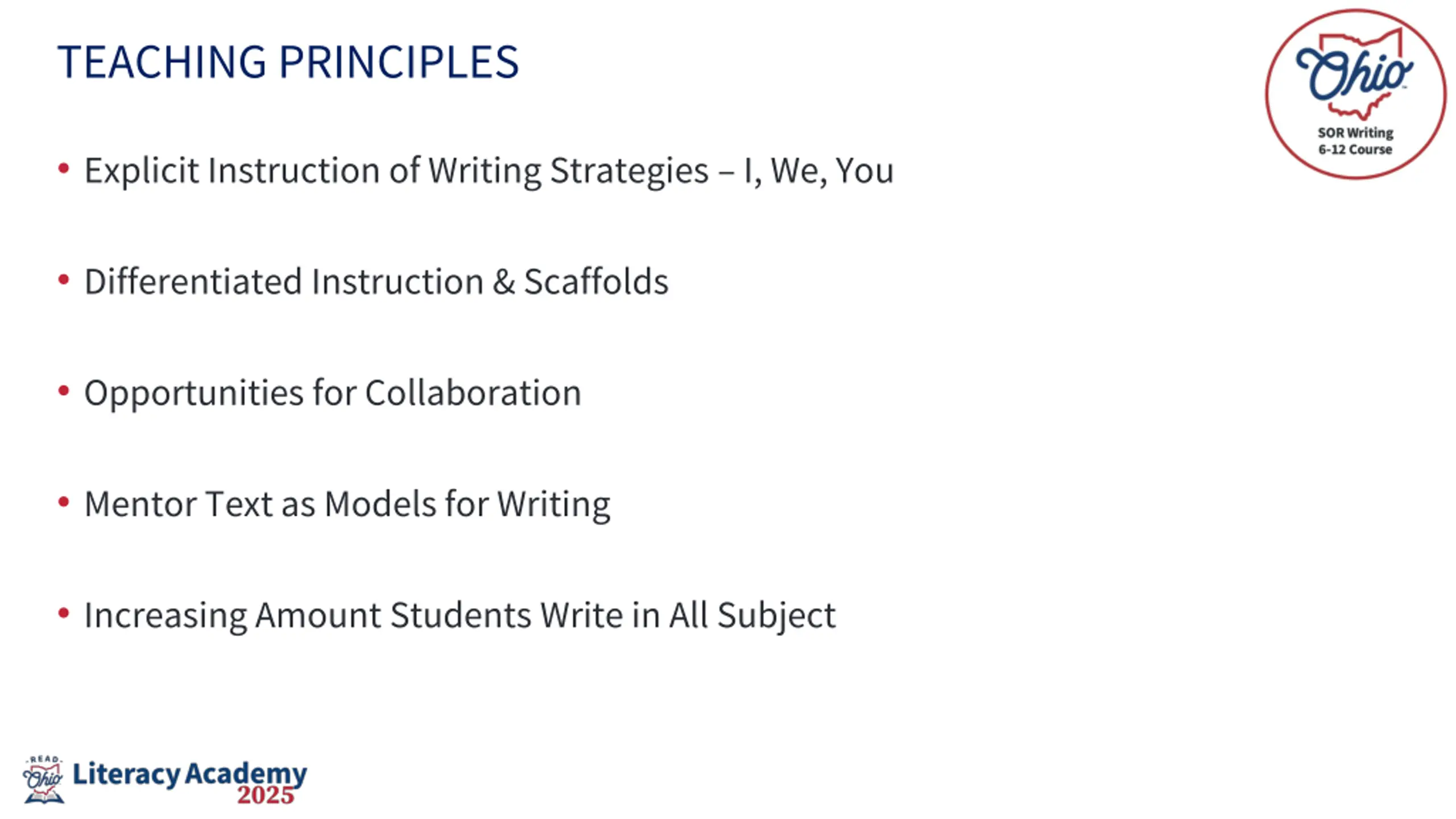
Task: Select the TEACHING PRINCIPLES title
Action: 288,61
